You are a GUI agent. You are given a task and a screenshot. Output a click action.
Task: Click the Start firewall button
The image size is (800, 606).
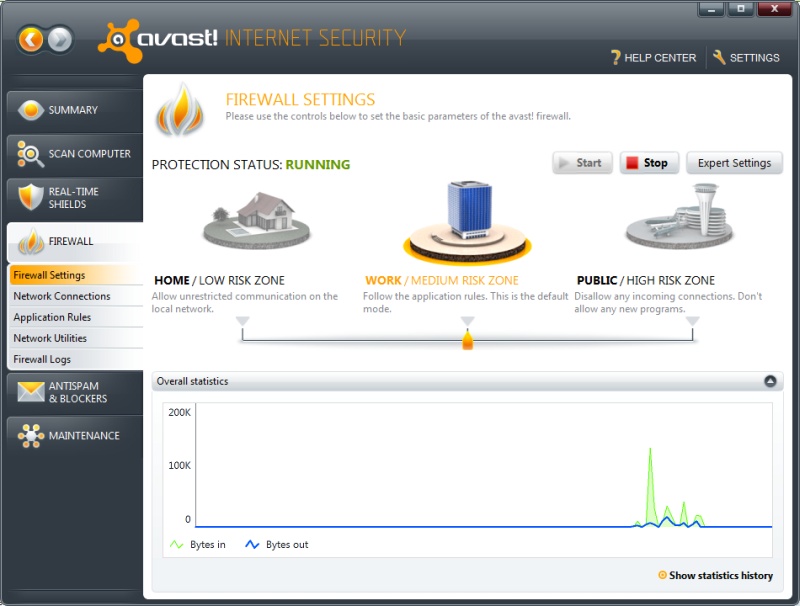point(582,163)
